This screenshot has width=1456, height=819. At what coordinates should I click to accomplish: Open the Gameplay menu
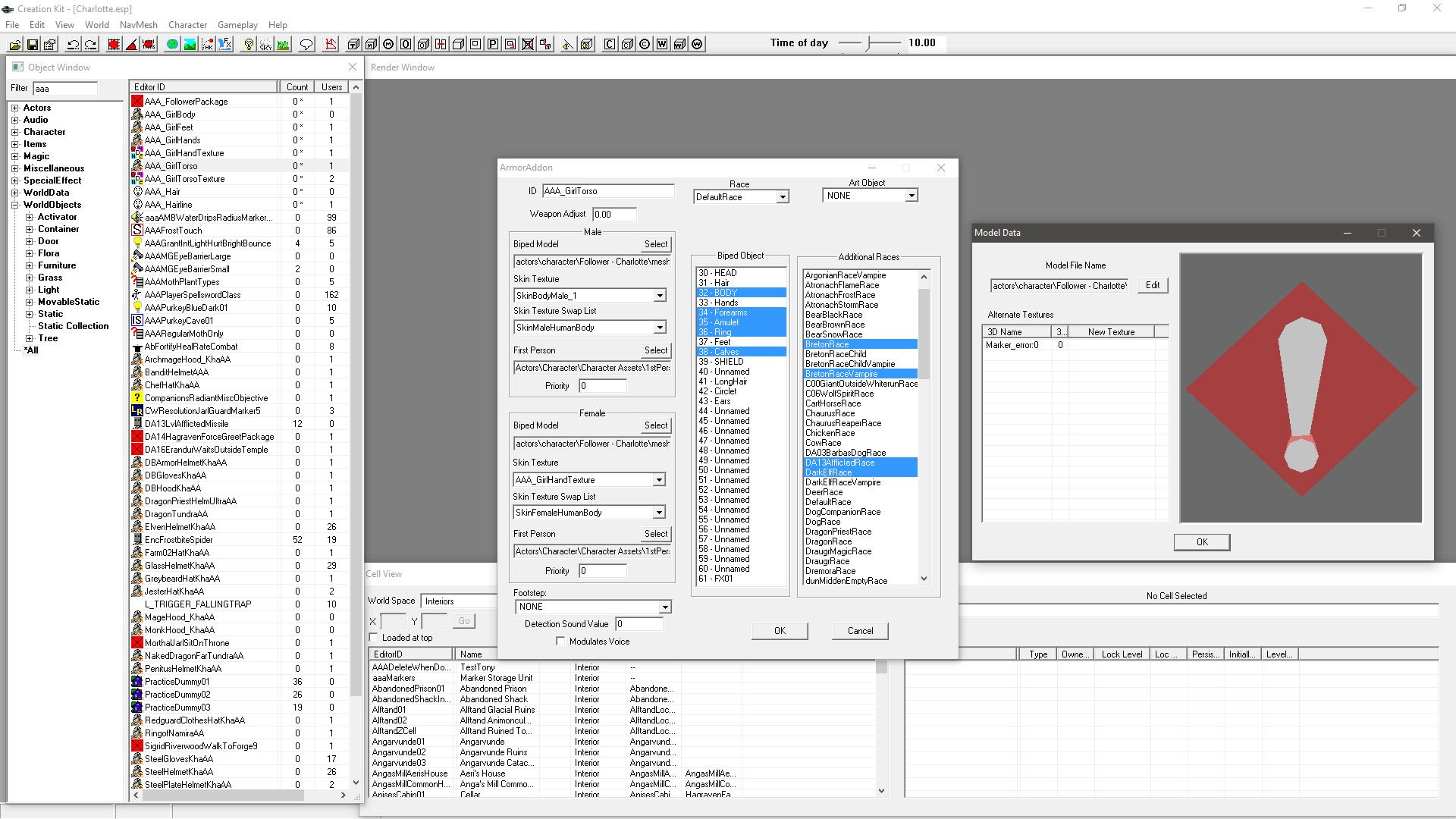coord(237,24)
